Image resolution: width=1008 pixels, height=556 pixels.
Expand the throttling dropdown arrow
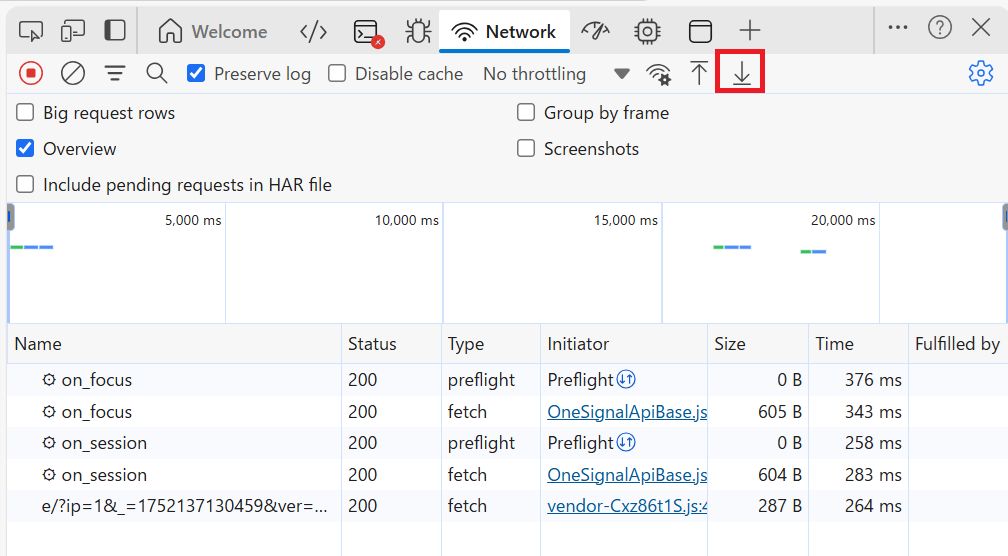pyautogui.click(x=622, y=74)
